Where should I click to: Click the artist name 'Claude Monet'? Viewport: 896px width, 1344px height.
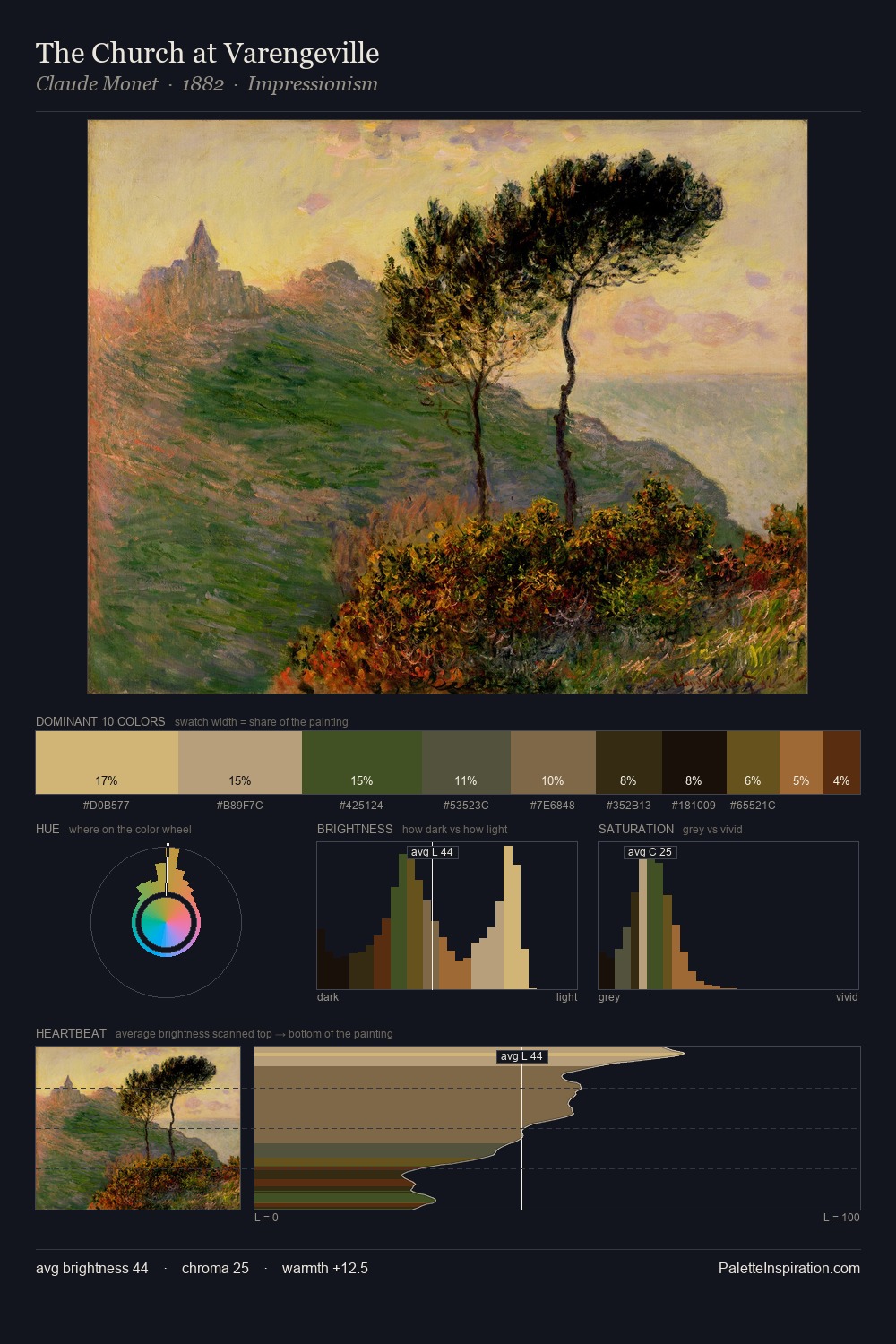pos(97,84)
